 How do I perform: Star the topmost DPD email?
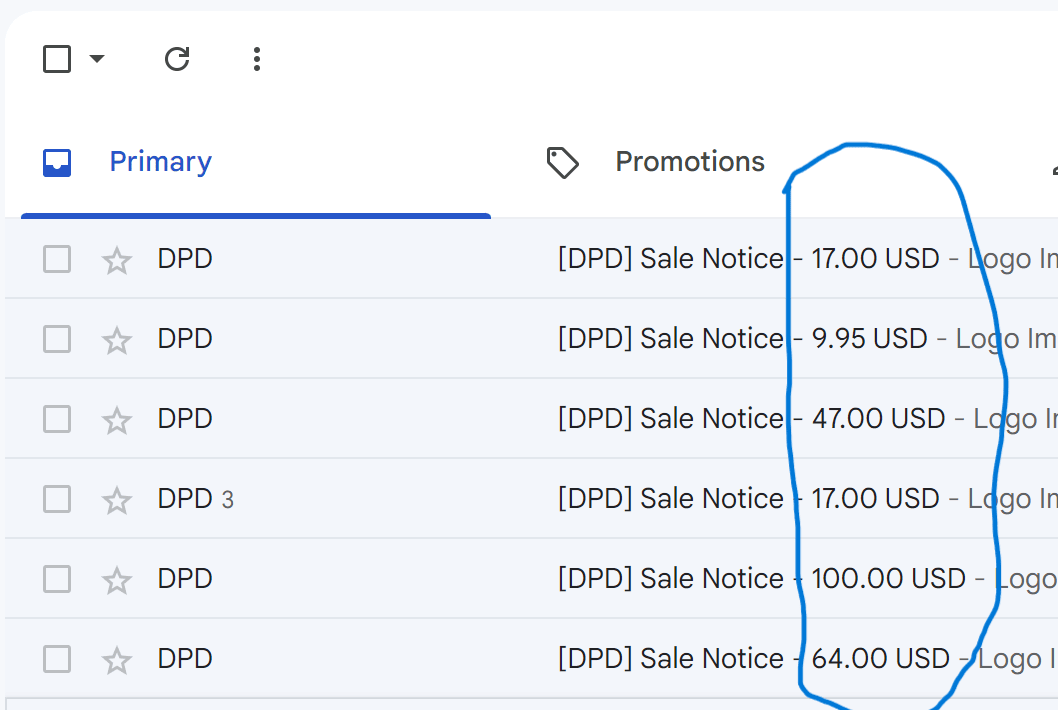[118, 260]
